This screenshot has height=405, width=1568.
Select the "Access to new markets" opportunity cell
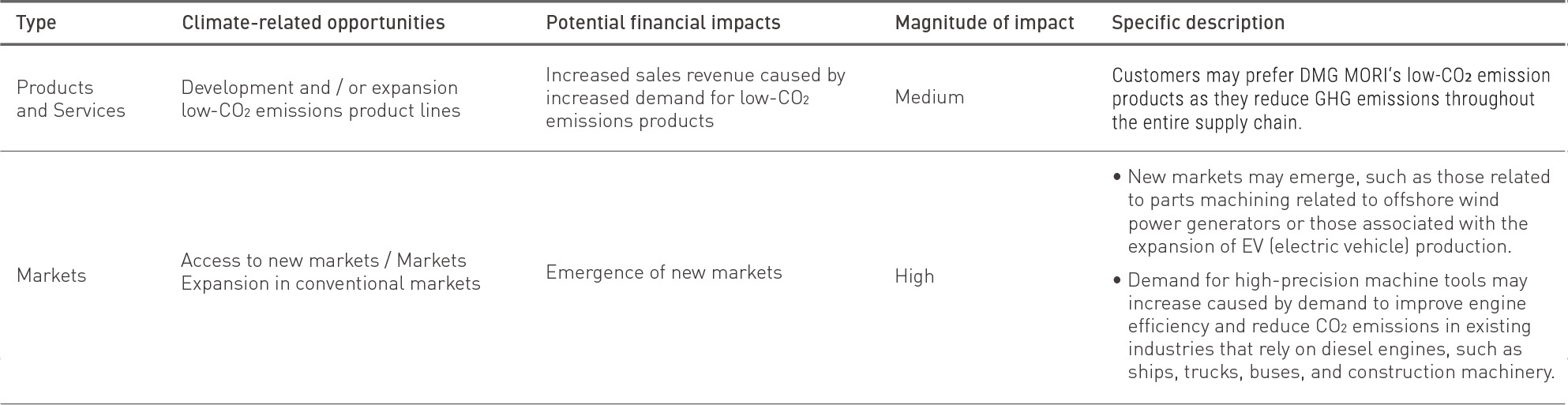(330, 272)
